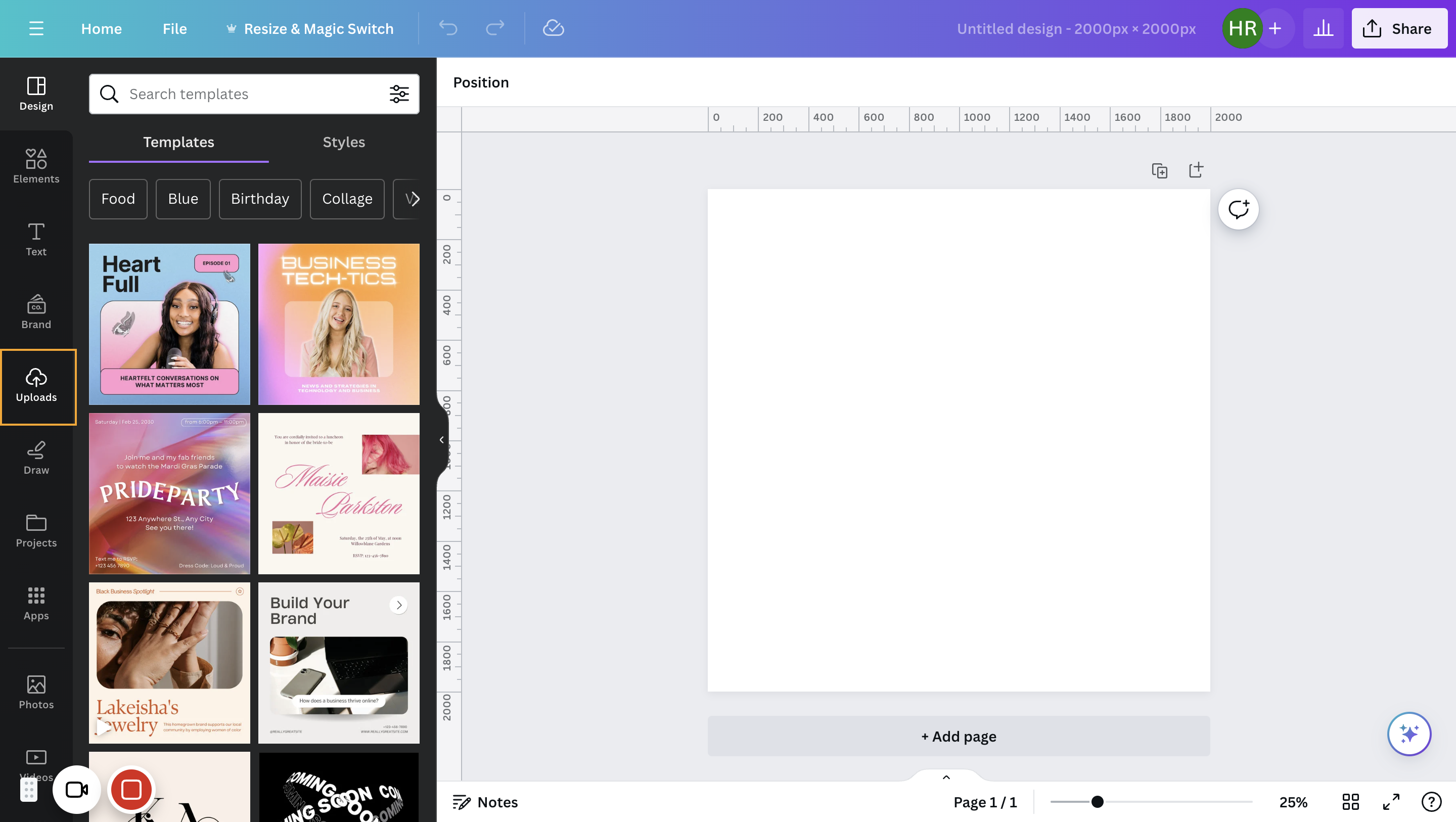Viewport: 1456px width, 822px height.
Task: Open the Videos panel
Action: [x=36, y=765]
